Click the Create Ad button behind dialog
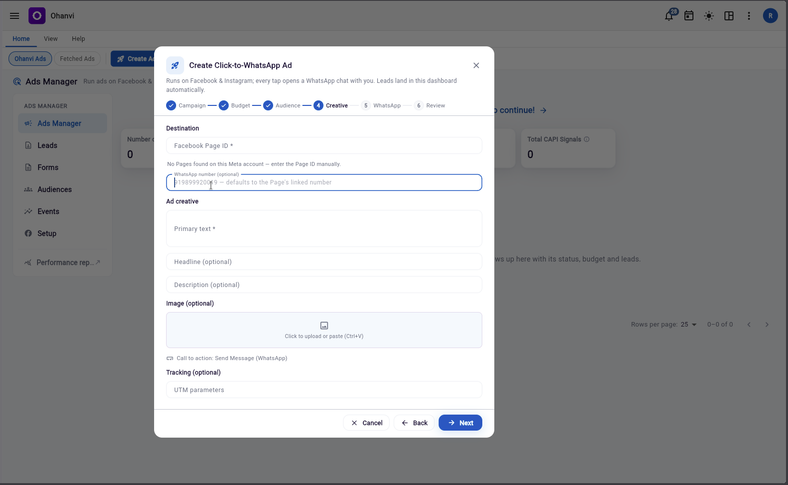The width and height of the screenshot is (788, 485). pyautogui.click(x=133, y=59)
